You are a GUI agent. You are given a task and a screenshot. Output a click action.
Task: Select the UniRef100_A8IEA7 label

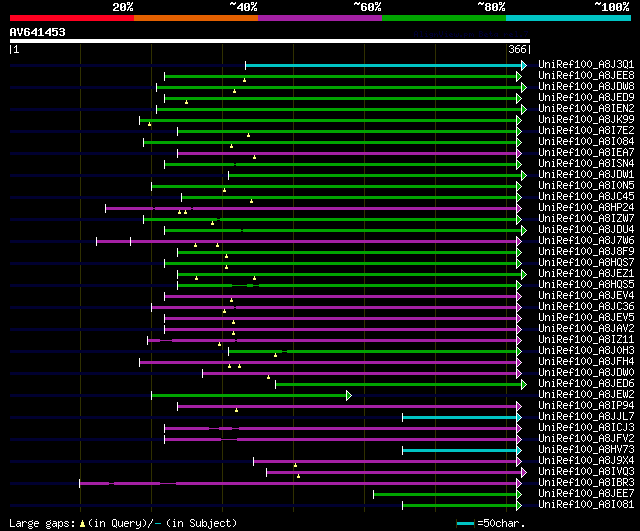pos(586,153)
